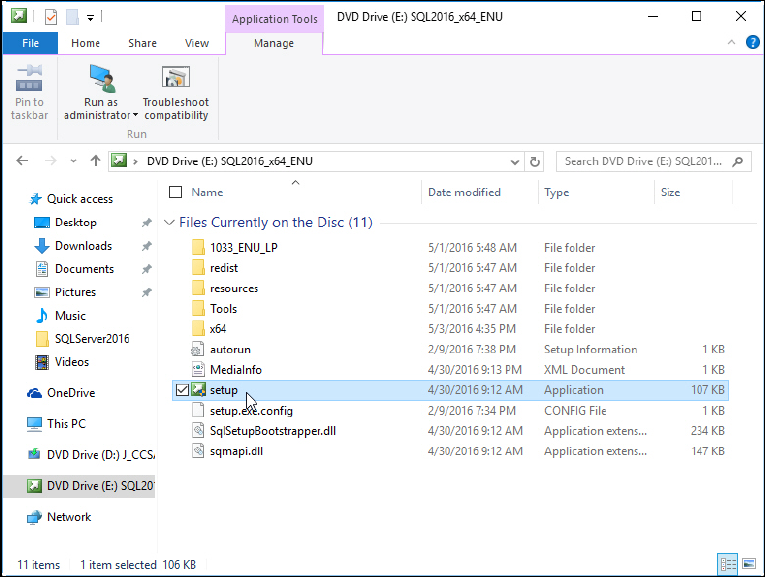Open Troubleshoot compatibility tool
The height and width of the screenshot is (577, 765).
(176, 93)
